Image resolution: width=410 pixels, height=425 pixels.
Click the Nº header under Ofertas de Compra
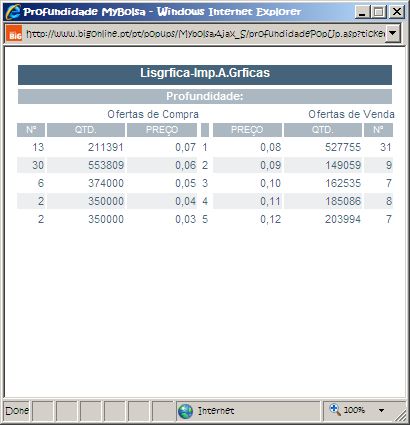point(31,130)
